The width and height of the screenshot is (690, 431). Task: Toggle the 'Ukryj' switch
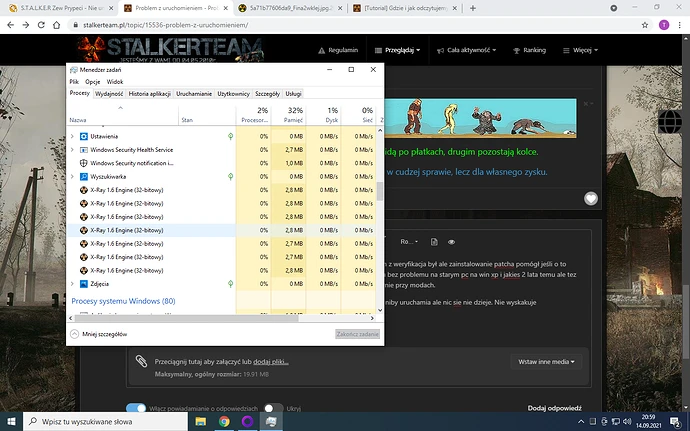[273, 408]
